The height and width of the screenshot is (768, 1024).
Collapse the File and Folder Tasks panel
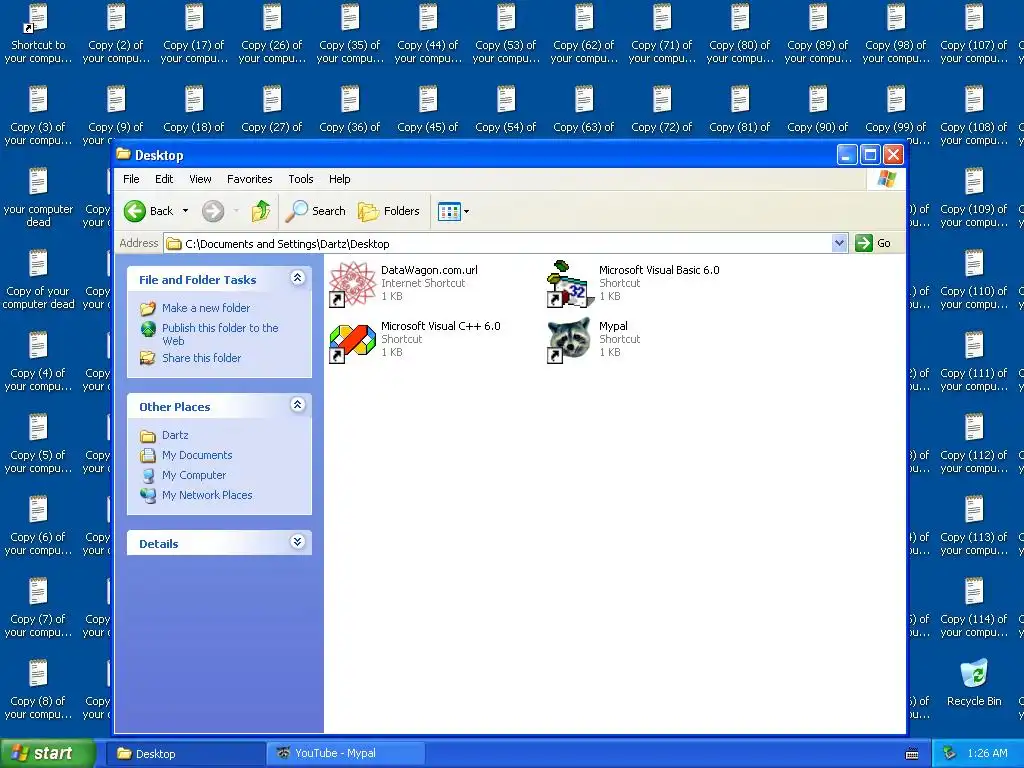(297, 278)
